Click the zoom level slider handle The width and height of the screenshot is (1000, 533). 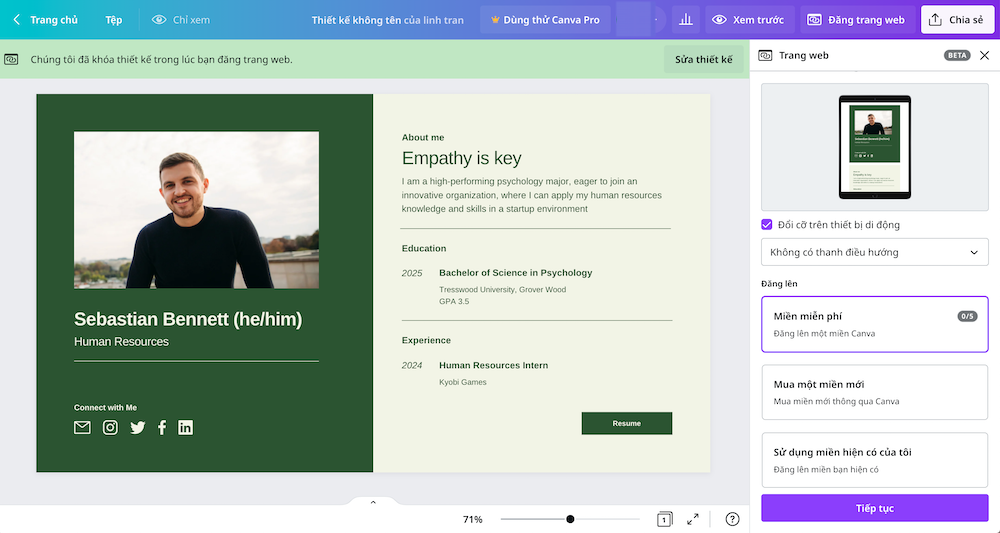pos(570,519)
